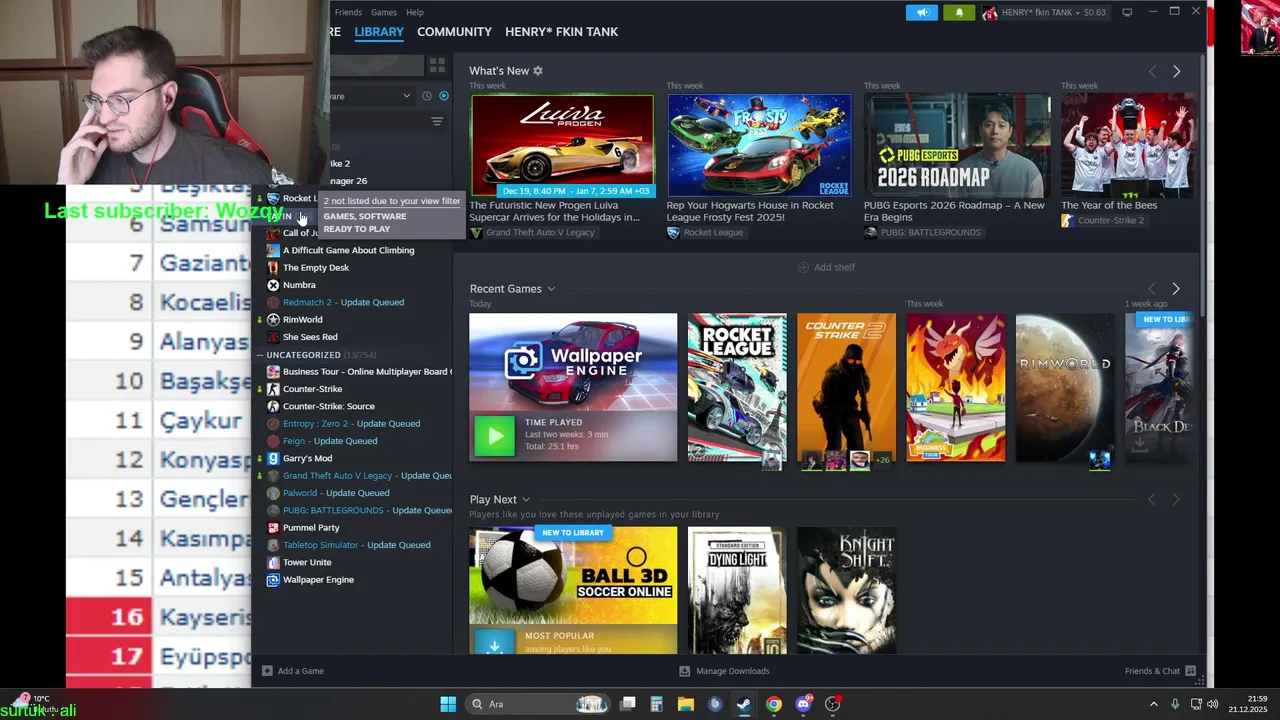Image resolution: width=1280 pixels, height=720 pixels.
Task: Open volume control in system tray
Action: click(1213, 704)
